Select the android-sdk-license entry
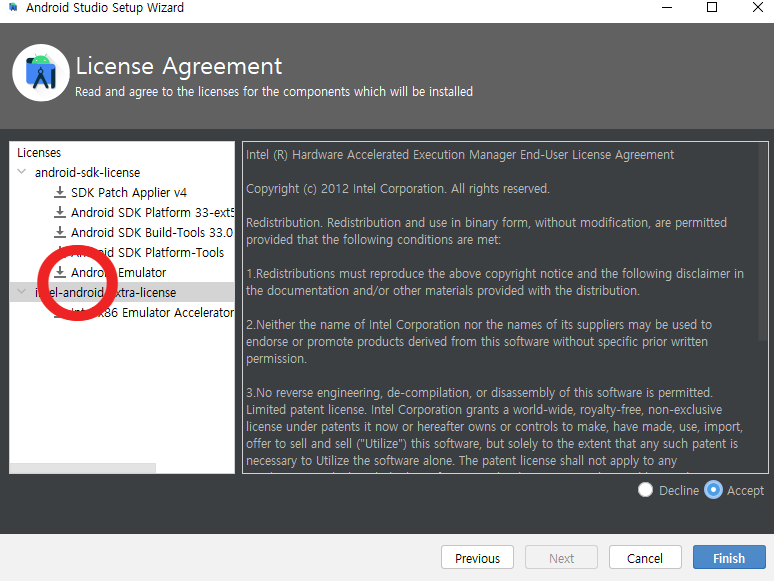This screenshot has height=581, width=774. (87, 172)
